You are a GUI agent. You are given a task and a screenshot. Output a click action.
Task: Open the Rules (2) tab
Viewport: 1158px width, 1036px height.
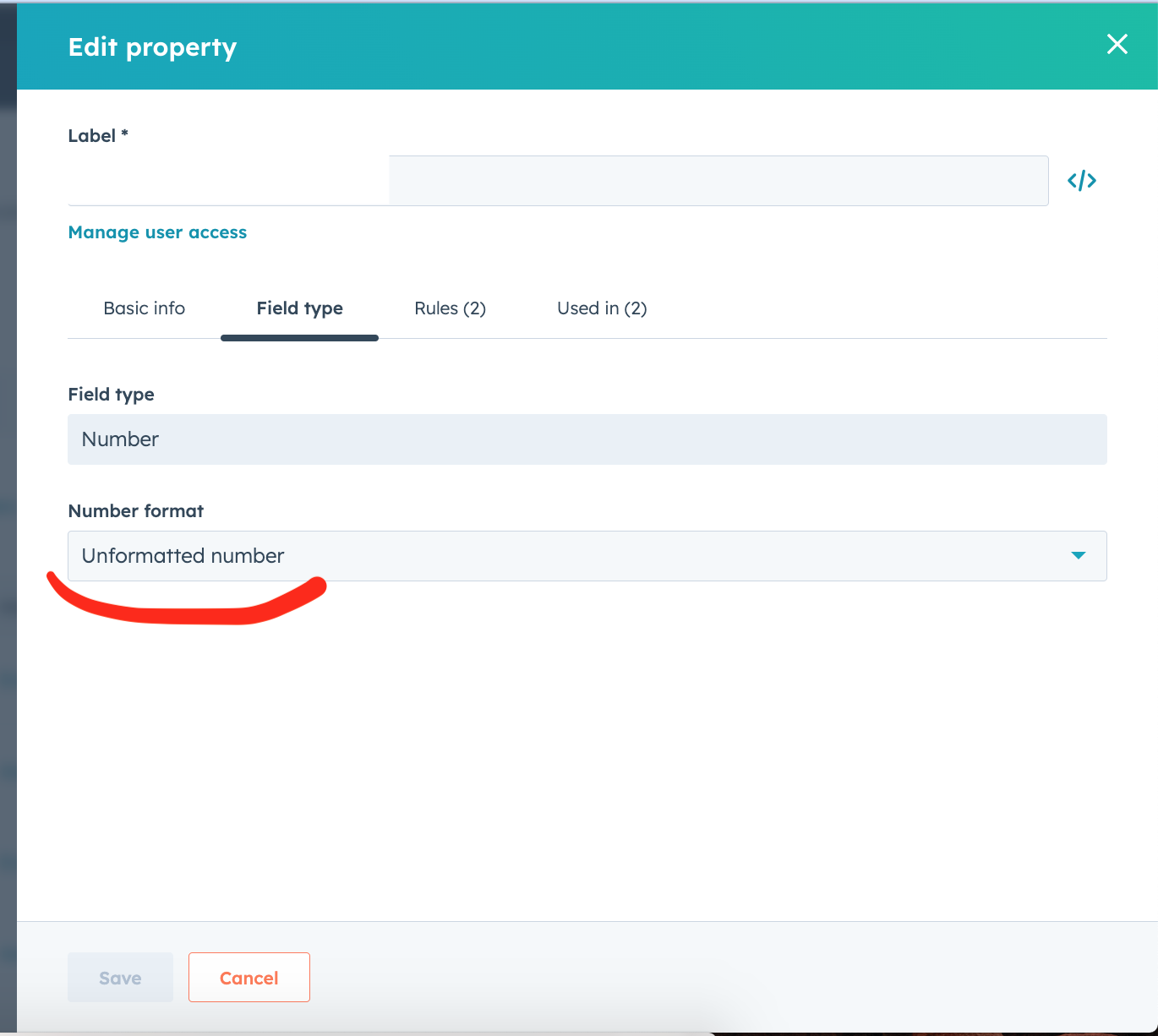450,308
